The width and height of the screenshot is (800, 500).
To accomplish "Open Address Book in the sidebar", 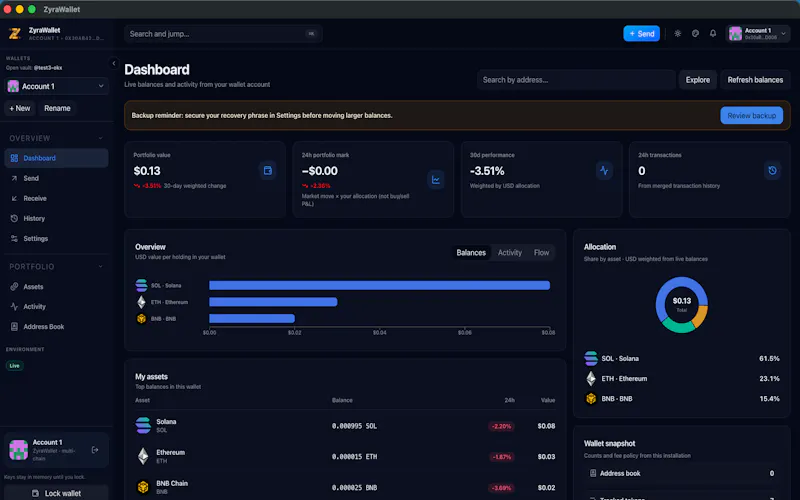I will (57, 327).
